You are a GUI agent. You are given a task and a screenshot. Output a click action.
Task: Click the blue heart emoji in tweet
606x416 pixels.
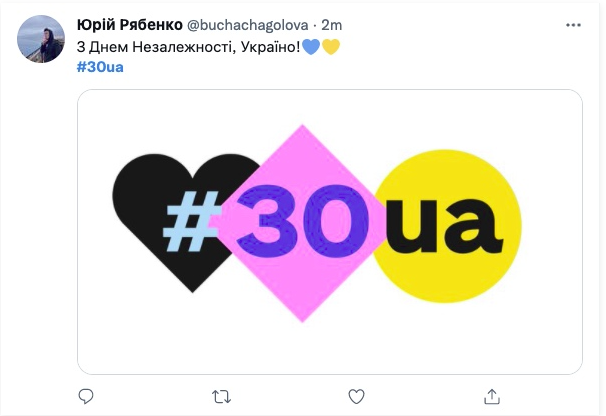tap(310, 46)
